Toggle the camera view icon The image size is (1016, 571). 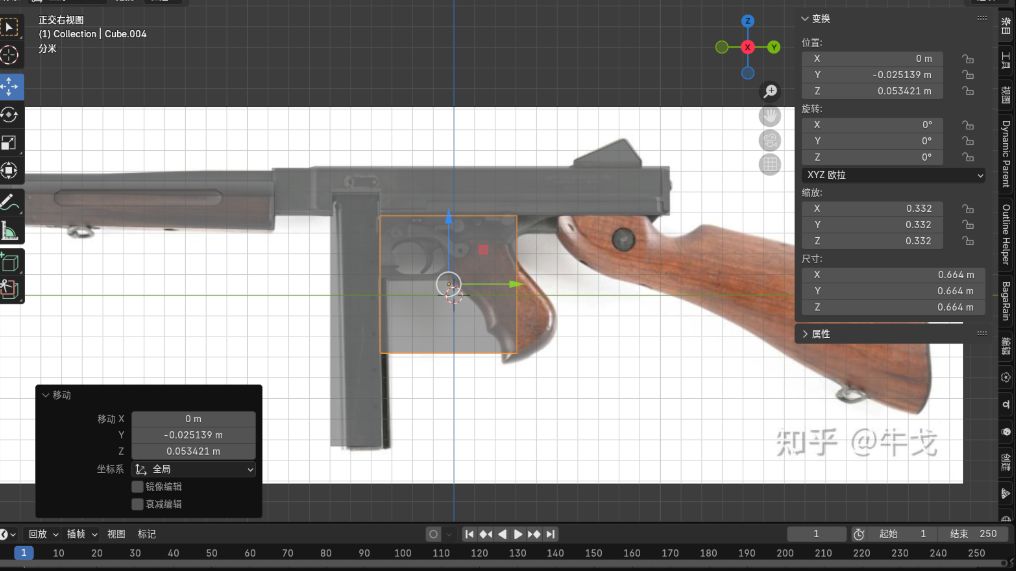(770, 140)
